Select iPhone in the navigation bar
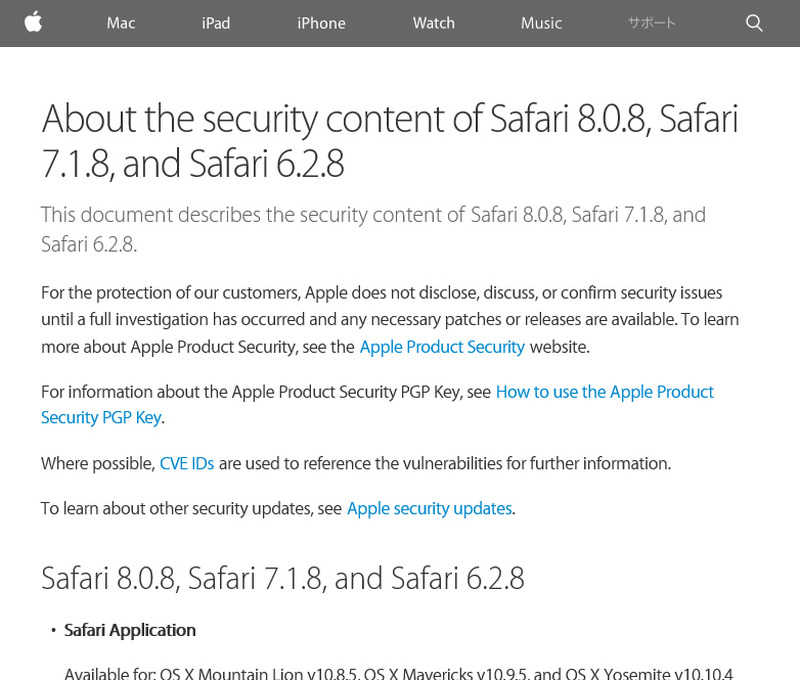Screen dimensions: 800x680 coord(321,23)
